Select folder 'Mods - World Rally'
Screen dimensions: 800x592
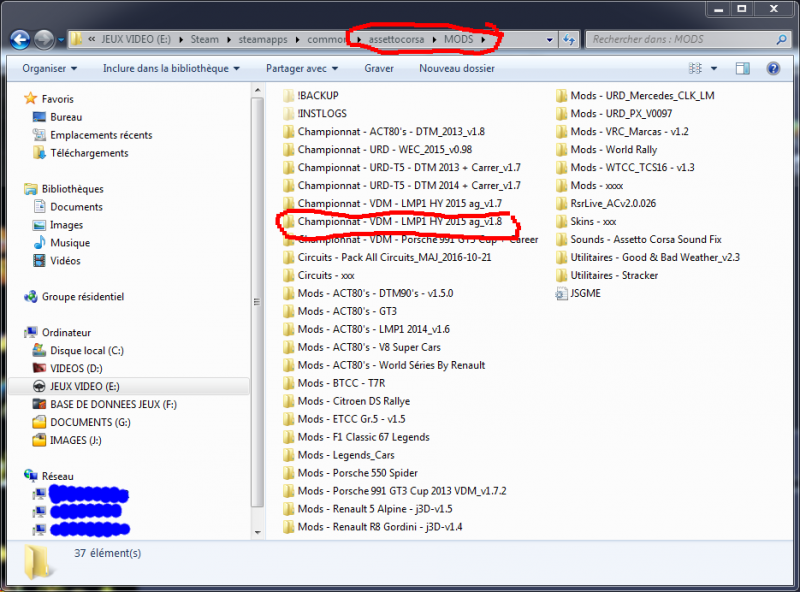coord(613,150)
